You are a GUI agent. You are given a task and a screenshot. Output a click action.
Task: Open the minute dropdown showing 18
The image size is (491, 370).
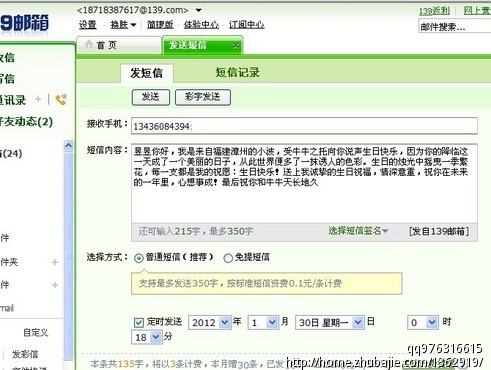click(x=156, y=337)
